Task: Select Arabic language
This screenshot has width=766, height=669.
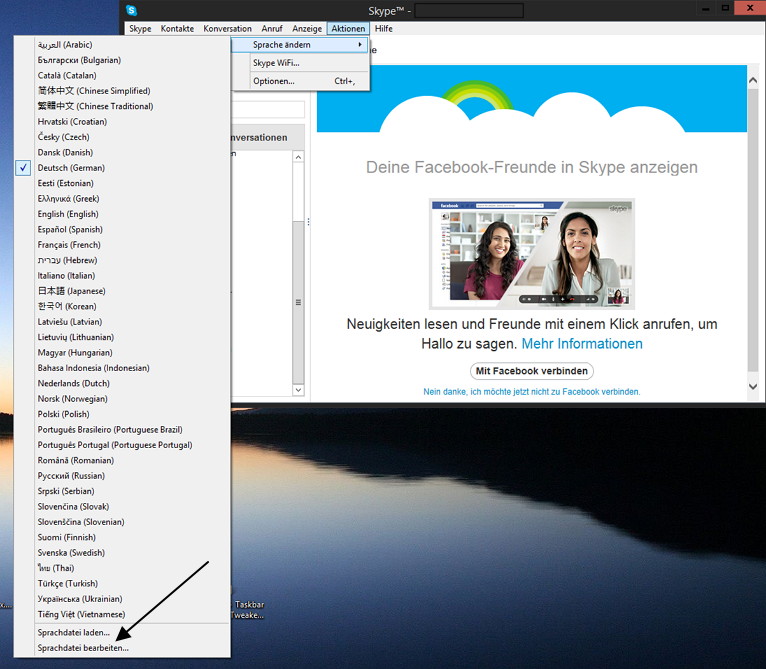Action: coord(122,44)
